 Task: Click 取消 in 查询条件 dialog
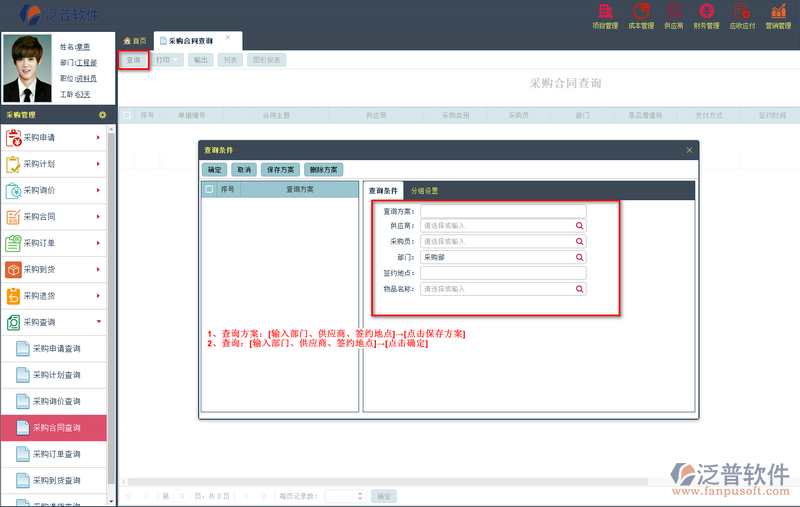point(244,170)
